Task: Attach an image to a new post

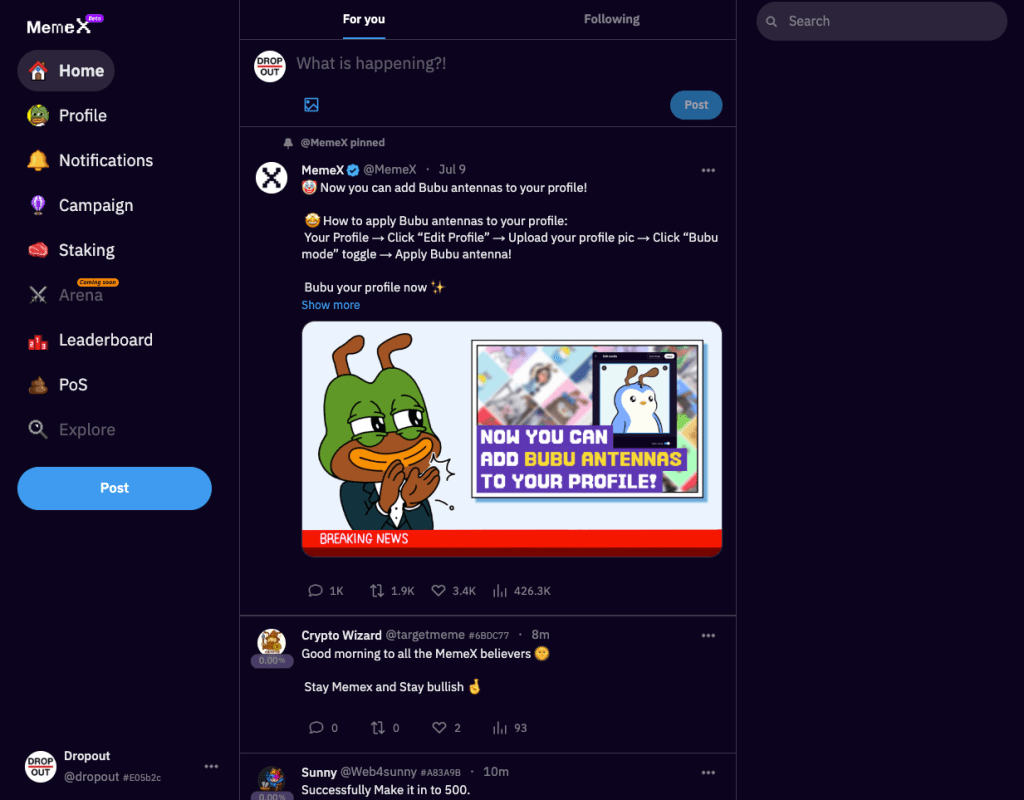Action: (x=310, y=104)
